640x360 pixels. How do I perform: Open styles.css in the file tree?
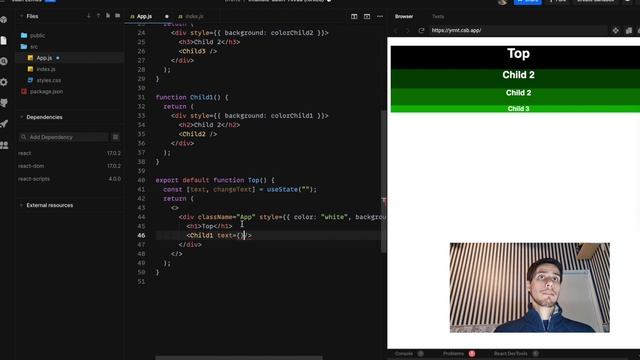(49, 80)
